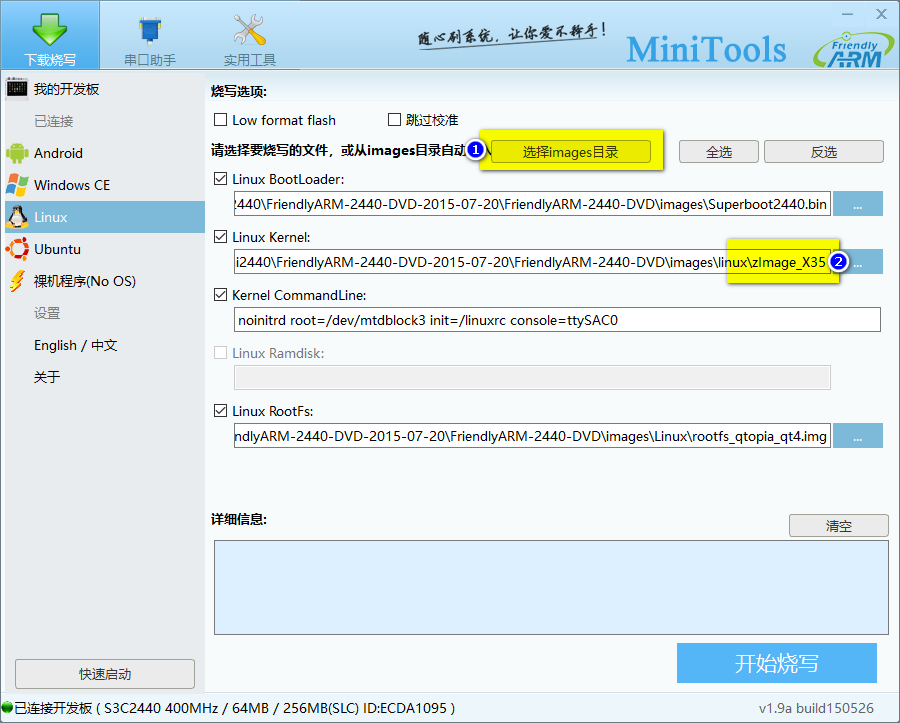The height and width of the screenshot is (723, 900).
Task: Browse for the Linux BootLoader file
Action: (x=858, y=204)
